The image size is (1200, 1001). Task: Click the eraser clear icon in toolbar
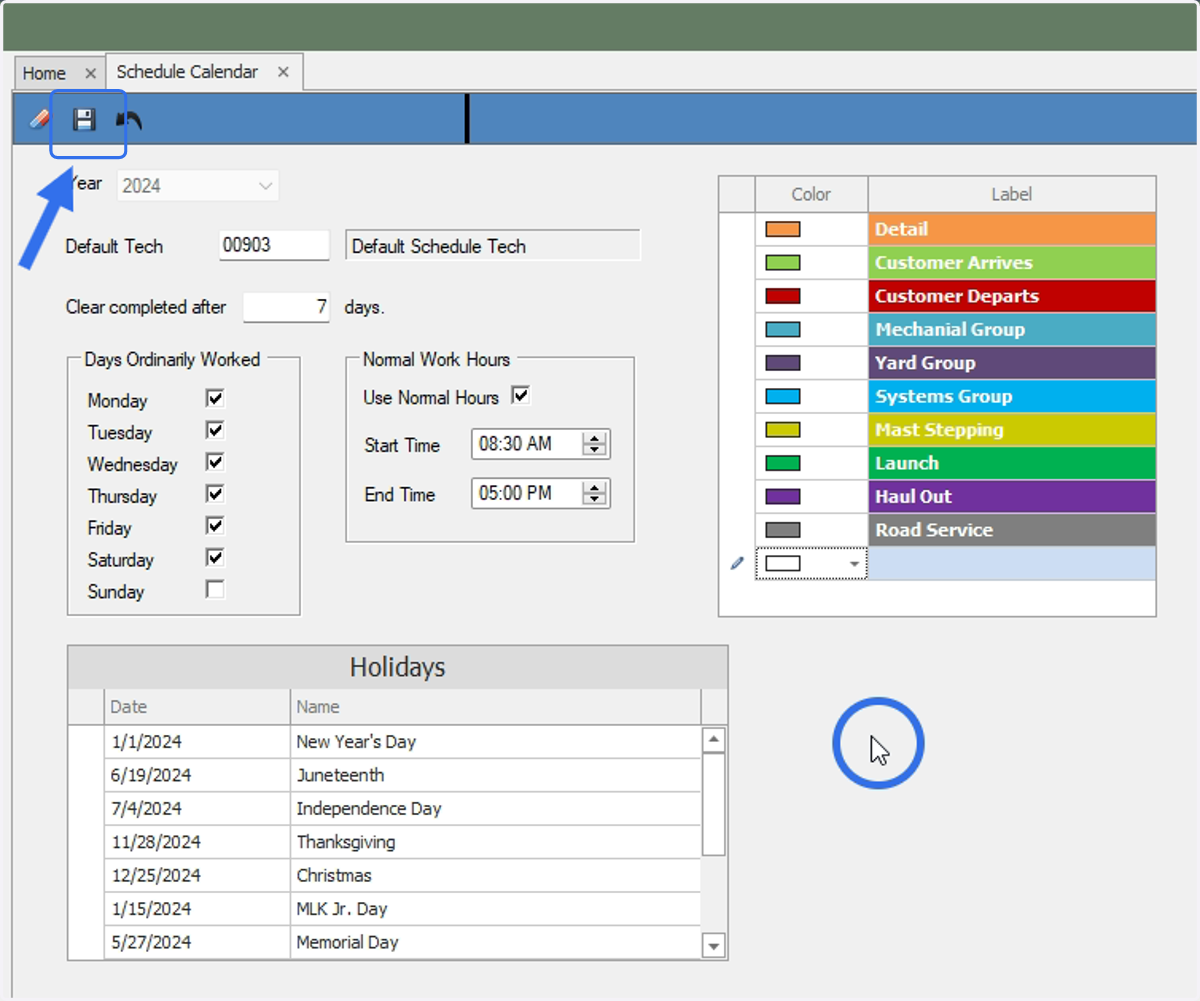pyautogui.click(x=39, y=120)
